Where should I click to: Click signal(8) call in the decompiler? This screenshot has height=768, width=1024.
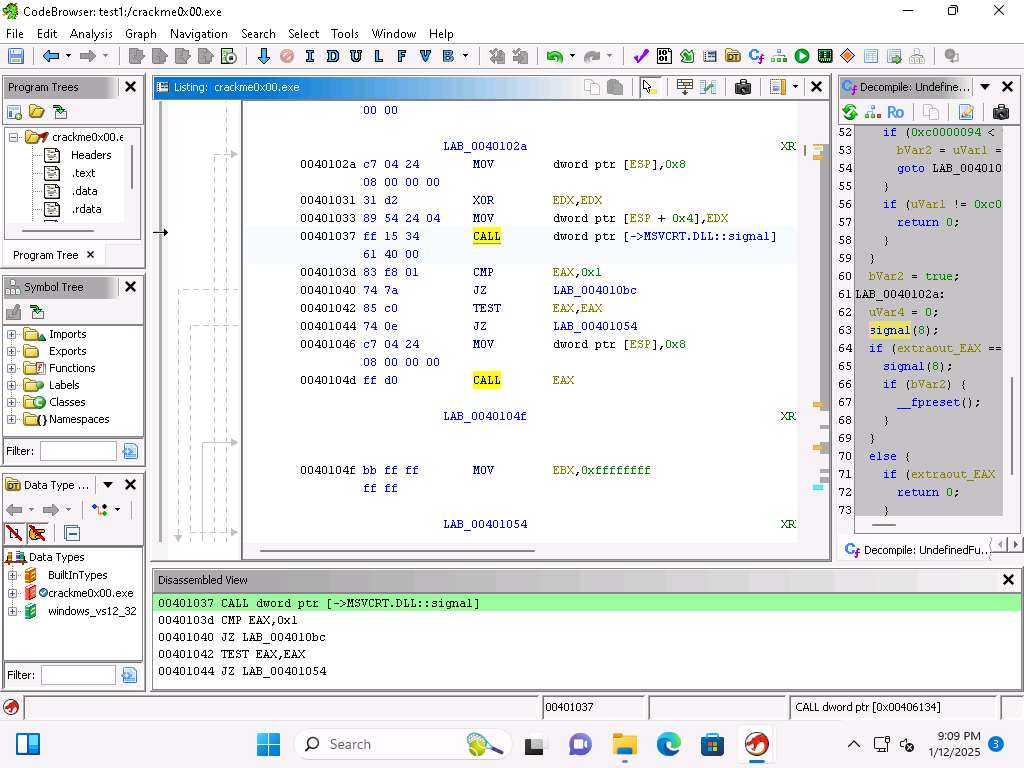(x=890, y=330)
